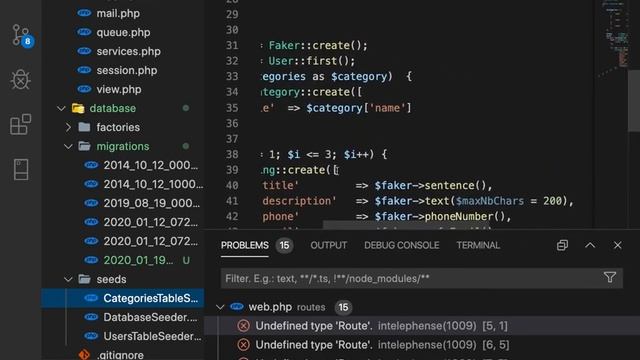Open view.php in the explorer
This screenshot has height=360, width=640.
[119, 89]
